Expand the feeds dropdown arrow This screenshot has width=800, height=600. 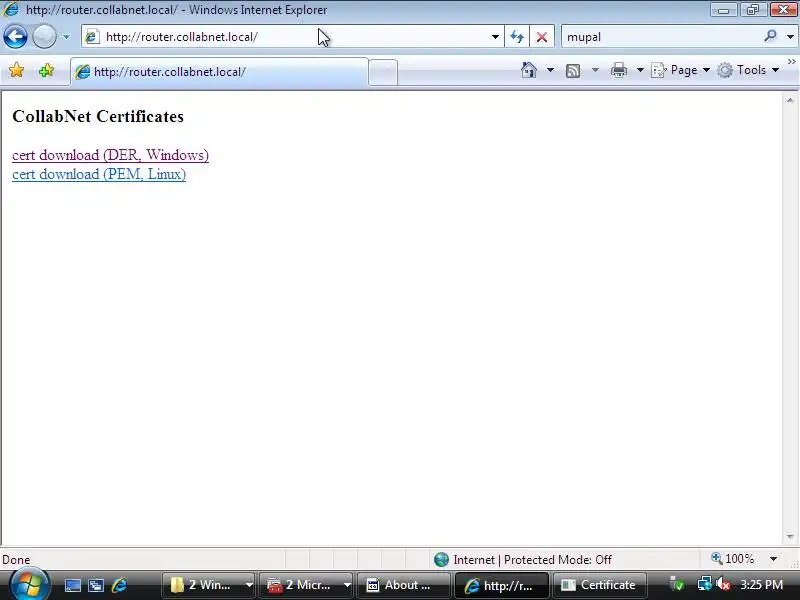[x=595, y=70]
